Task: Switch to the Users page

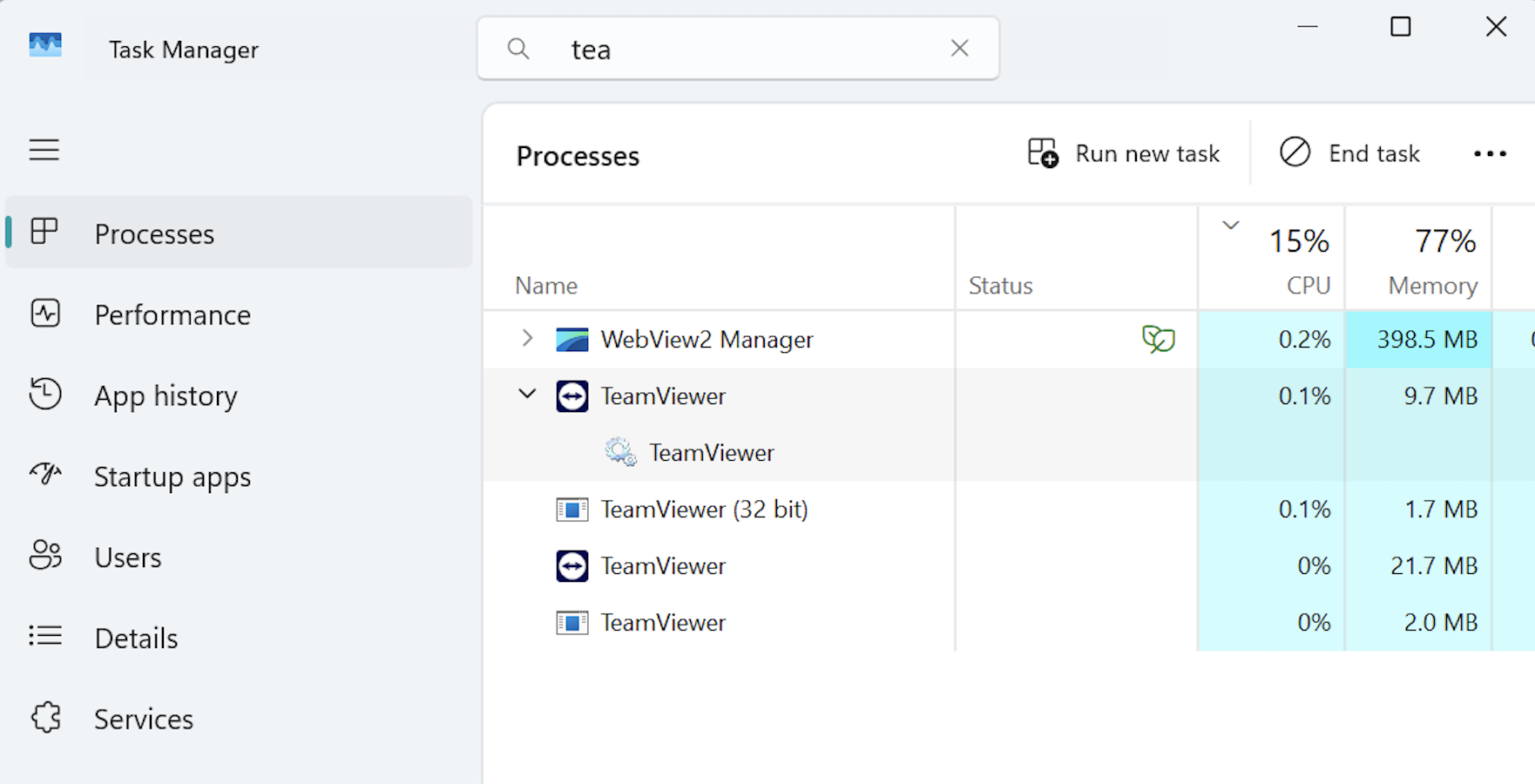Action: tap(239, 557)
